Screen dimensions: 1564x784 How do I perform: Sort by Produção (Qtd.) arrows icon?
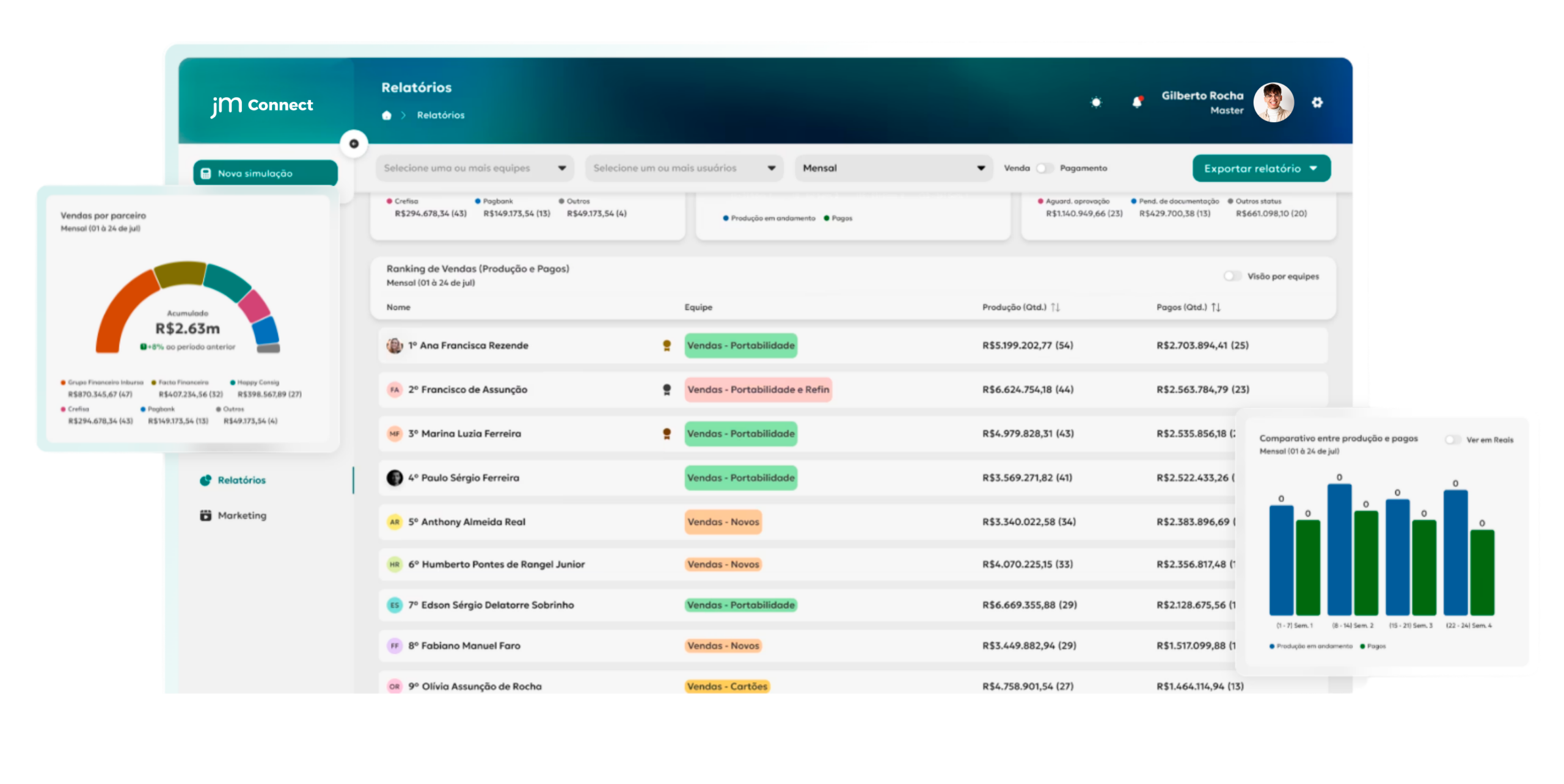pos(1055,307)
